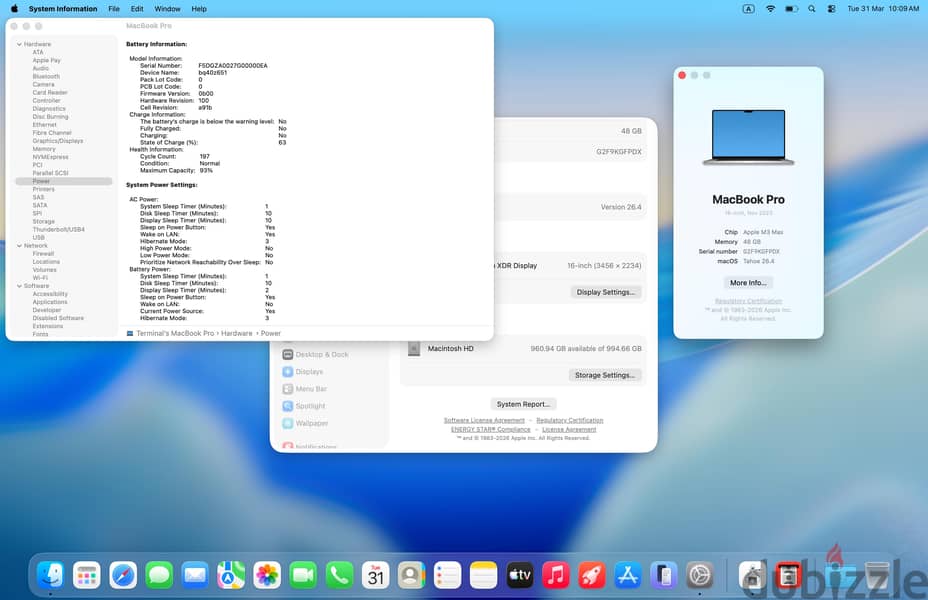Open iPhone Mirroring in the dock
The image size is (928, 600).
point(664,575)
